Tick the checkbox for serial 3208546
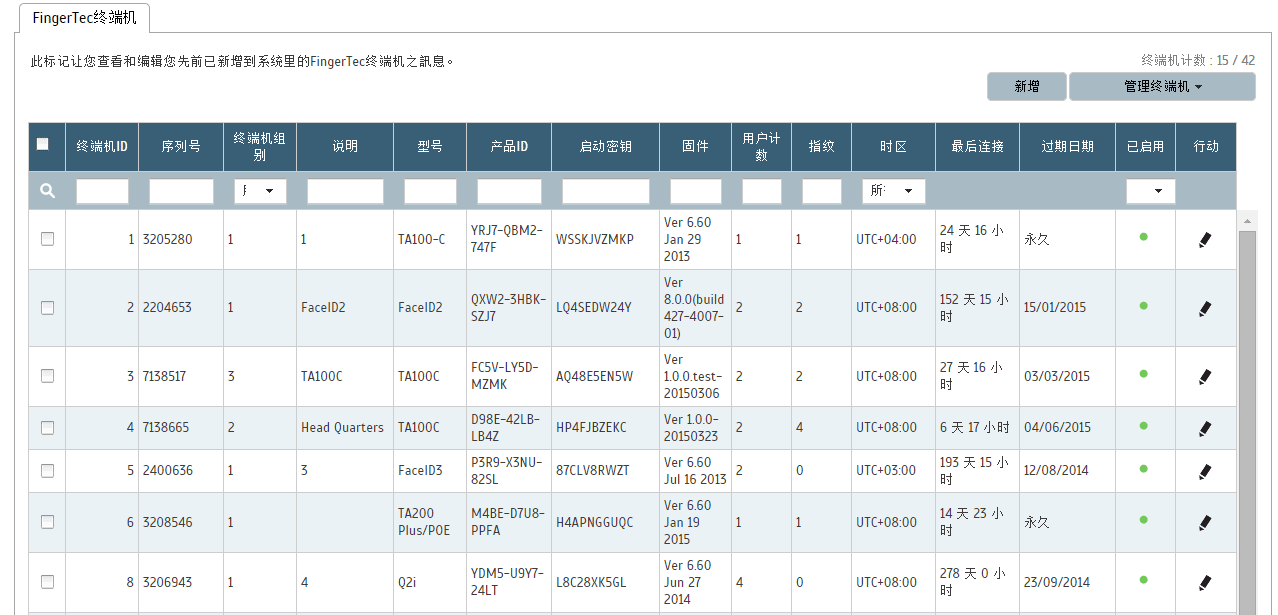The width and height of the screenshot is (1278, 615). pyautogui.click(x=47, y=522)
